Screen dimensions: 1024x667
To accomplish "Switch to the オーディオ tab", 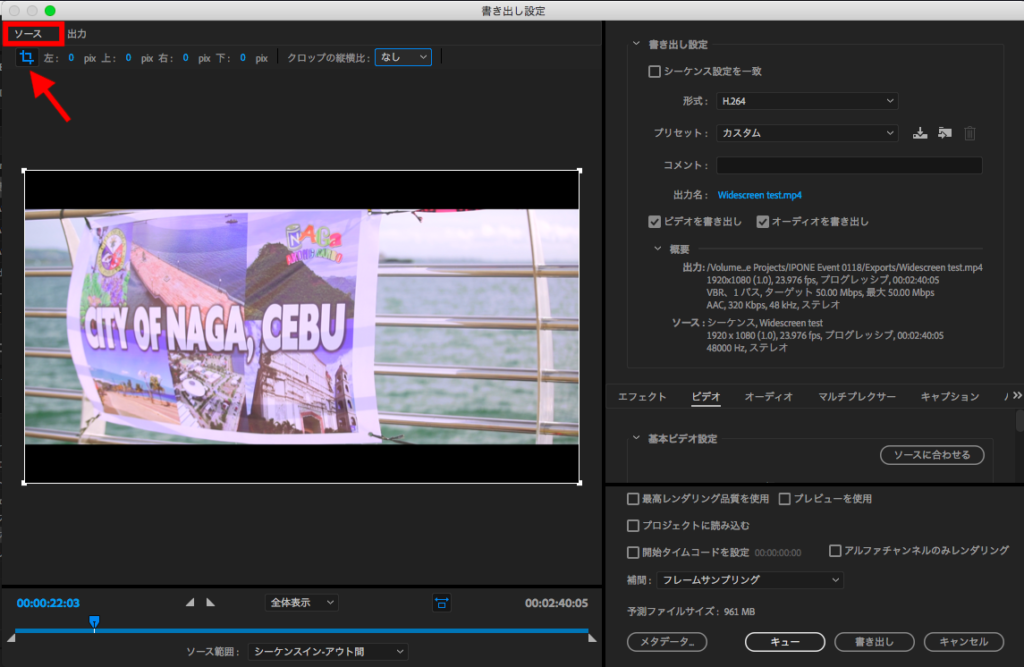I will [768, 397].
